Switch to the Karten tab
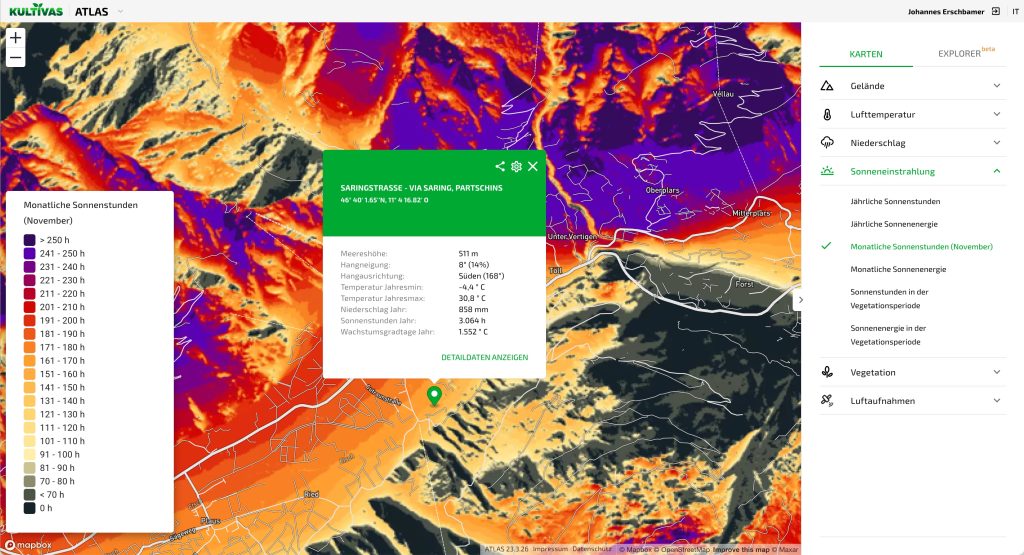This screenshot has width=1024, height=555. (x=865, y=53)
